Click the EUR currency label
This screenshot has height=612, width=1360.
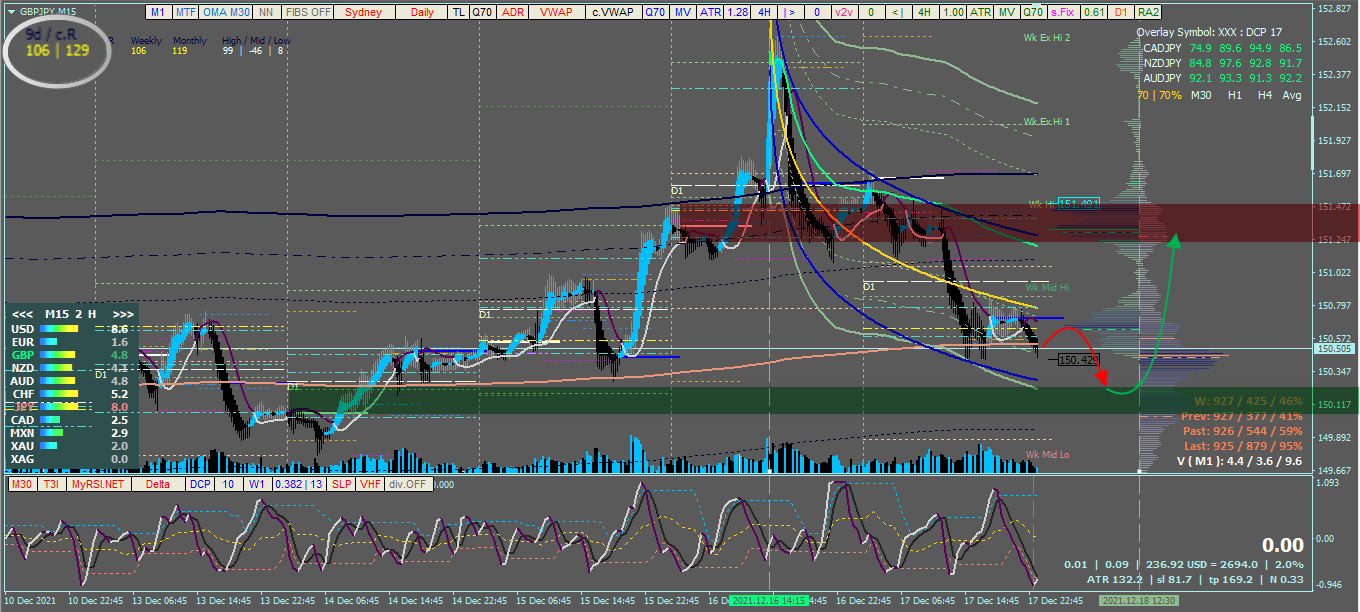pyautogui.click(x=21, y=342)
